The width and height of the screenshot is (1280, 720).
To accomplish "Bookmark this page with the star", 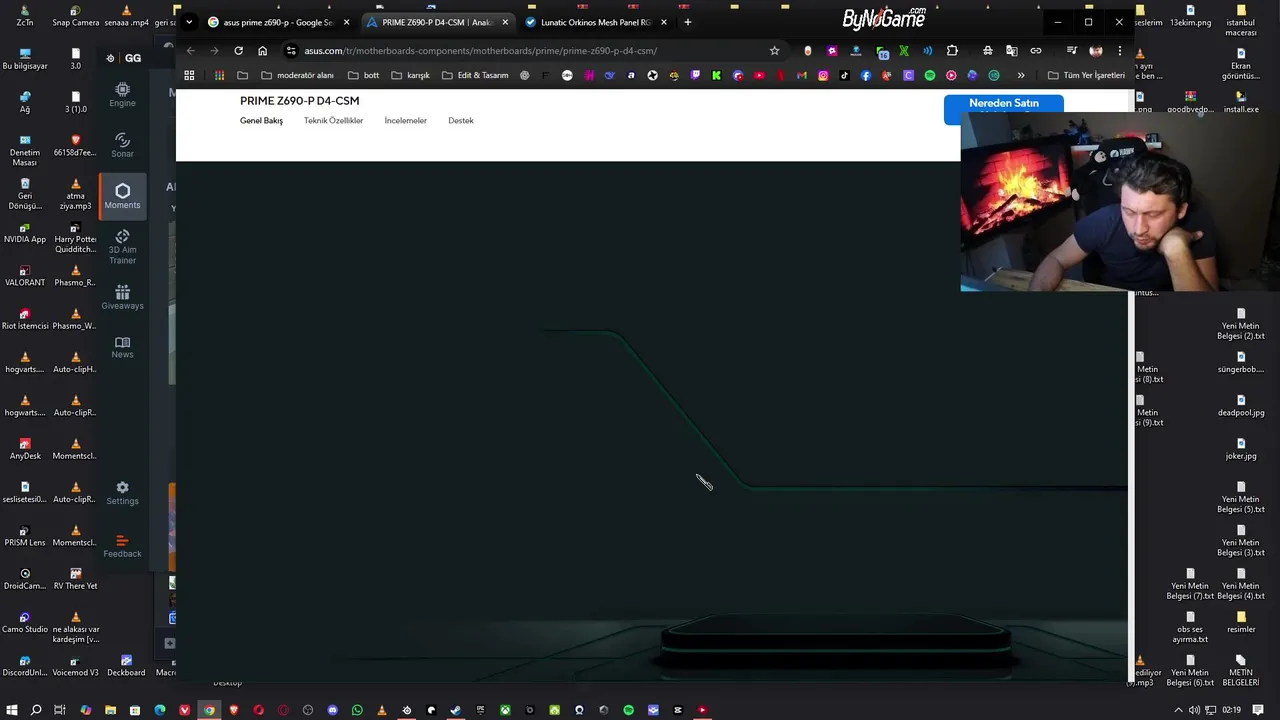I will coord(774,51).
